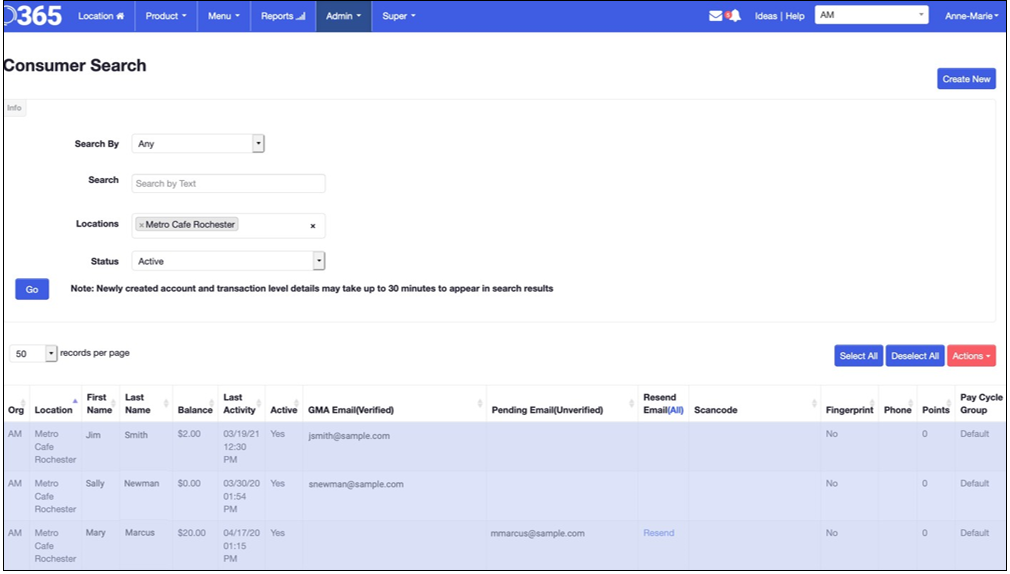This screenshot has height=574, width=1010.
Task: Click the envelope messages icon
Action: click(x=715, y=16)
